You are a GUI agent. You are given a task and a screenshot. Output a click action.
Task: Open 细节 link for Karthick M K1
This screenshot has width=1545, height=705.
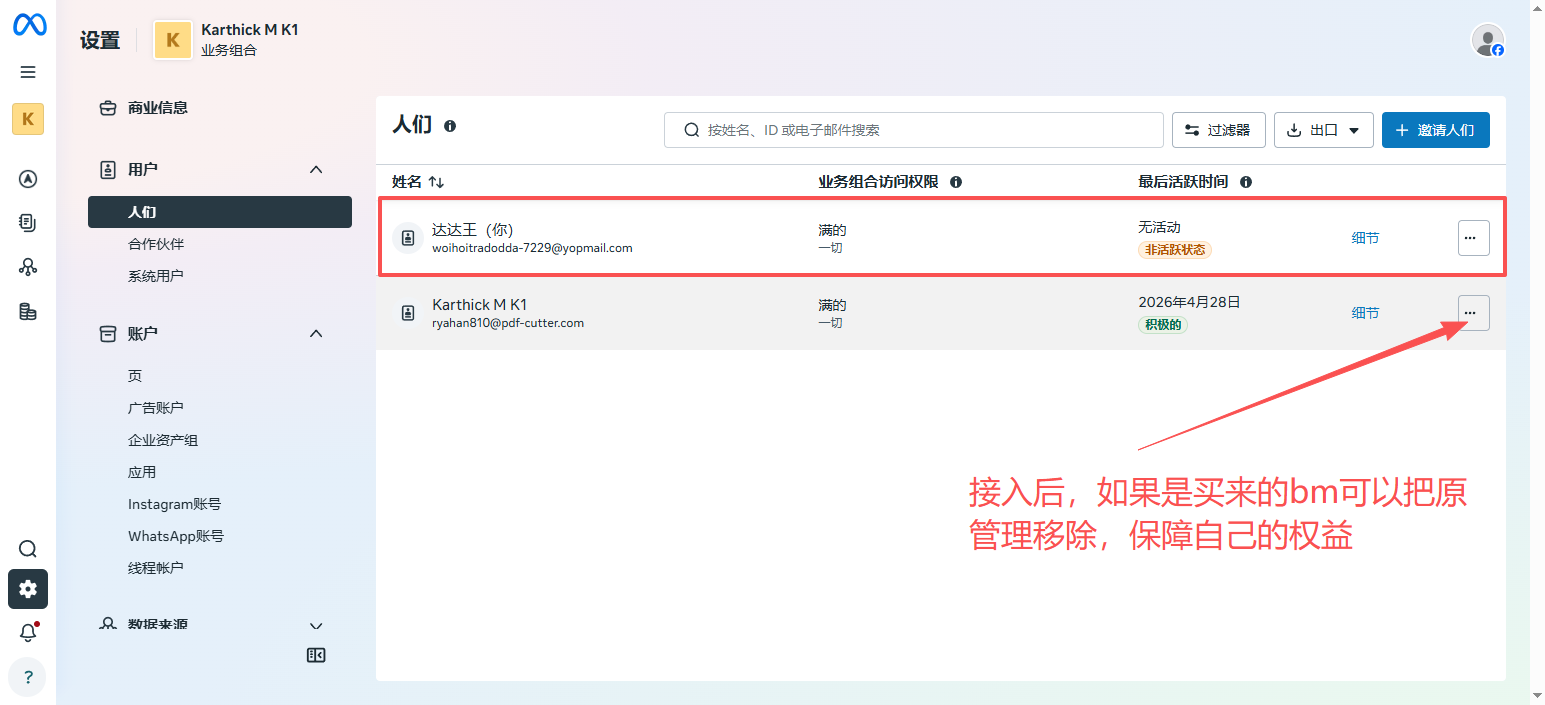pos(1365,313)
